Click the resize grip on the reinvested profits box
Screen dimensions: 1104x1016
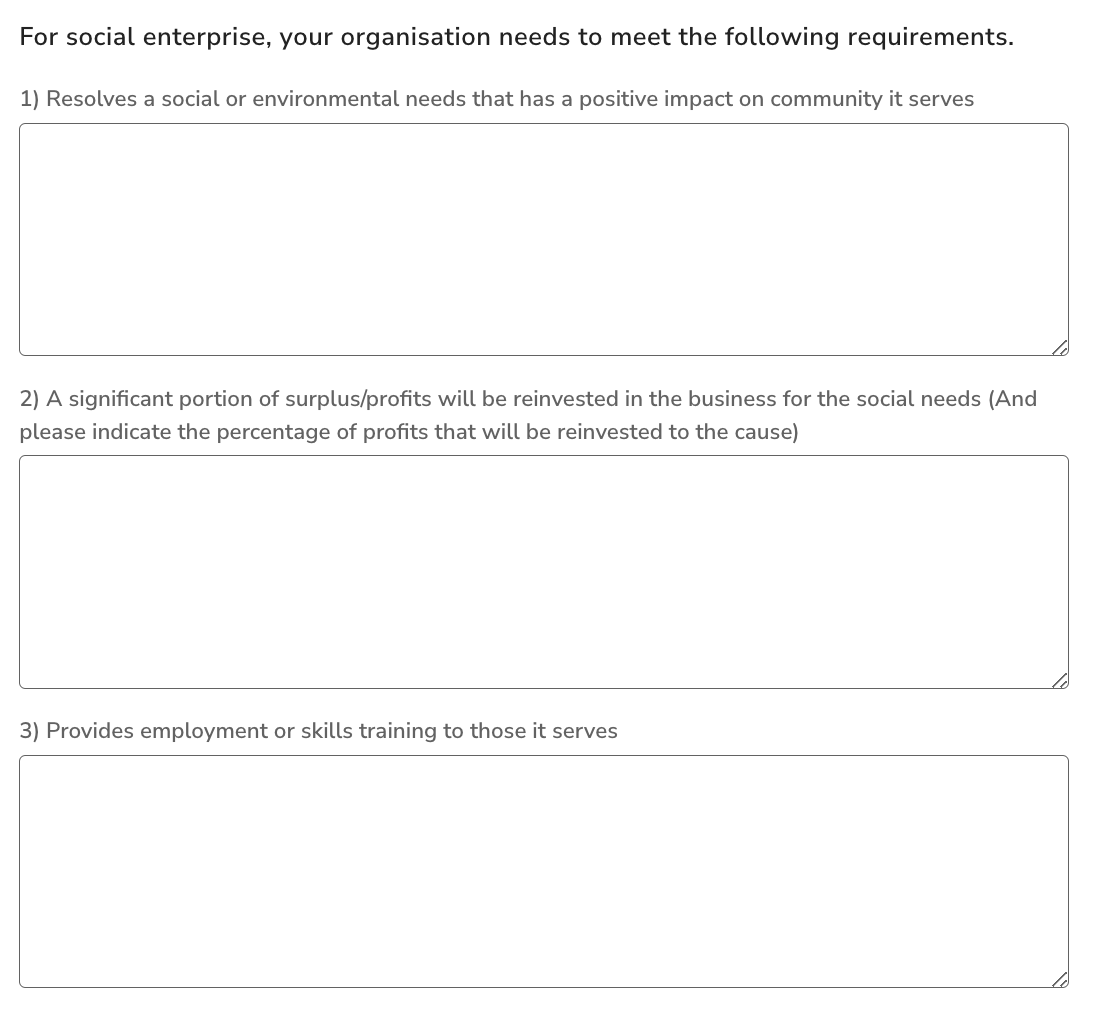pyautogui.click(x=1060, y=680)
